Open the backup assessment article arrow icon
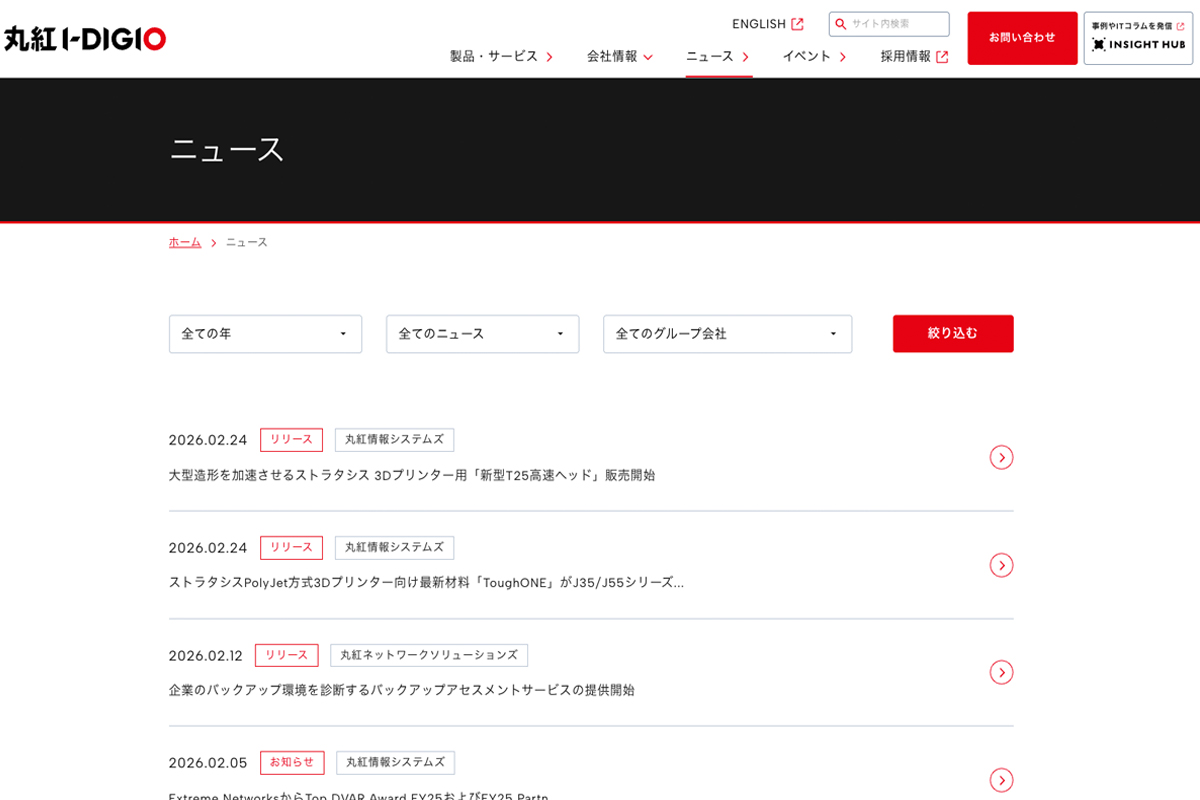Screen dimensions: 1200x800 pos(1001,672)
